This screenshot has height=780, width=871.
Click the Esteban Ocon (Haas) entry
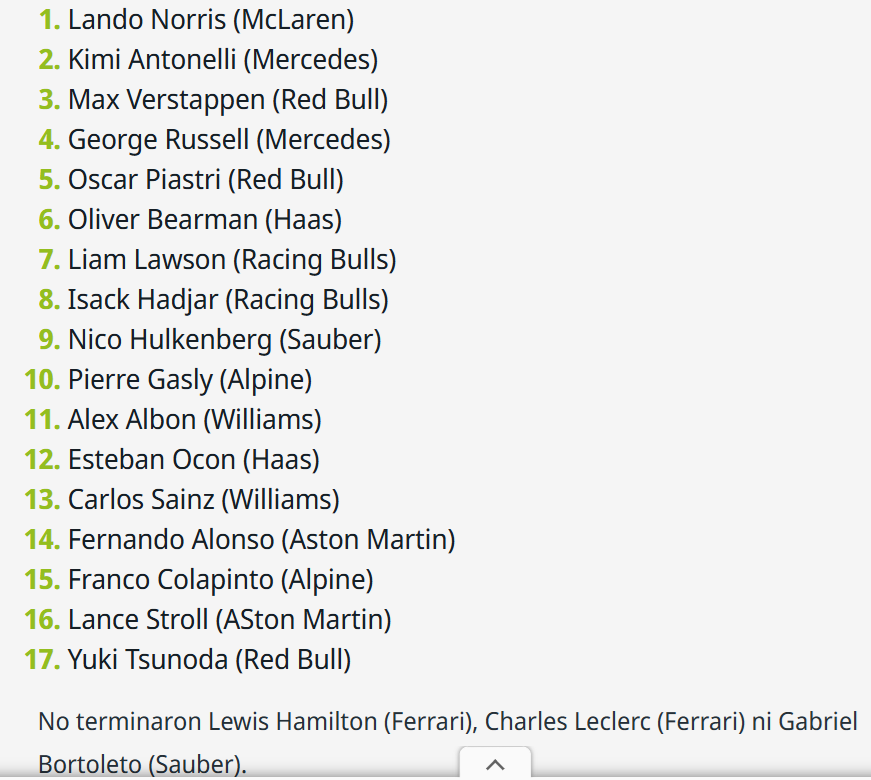193,459
